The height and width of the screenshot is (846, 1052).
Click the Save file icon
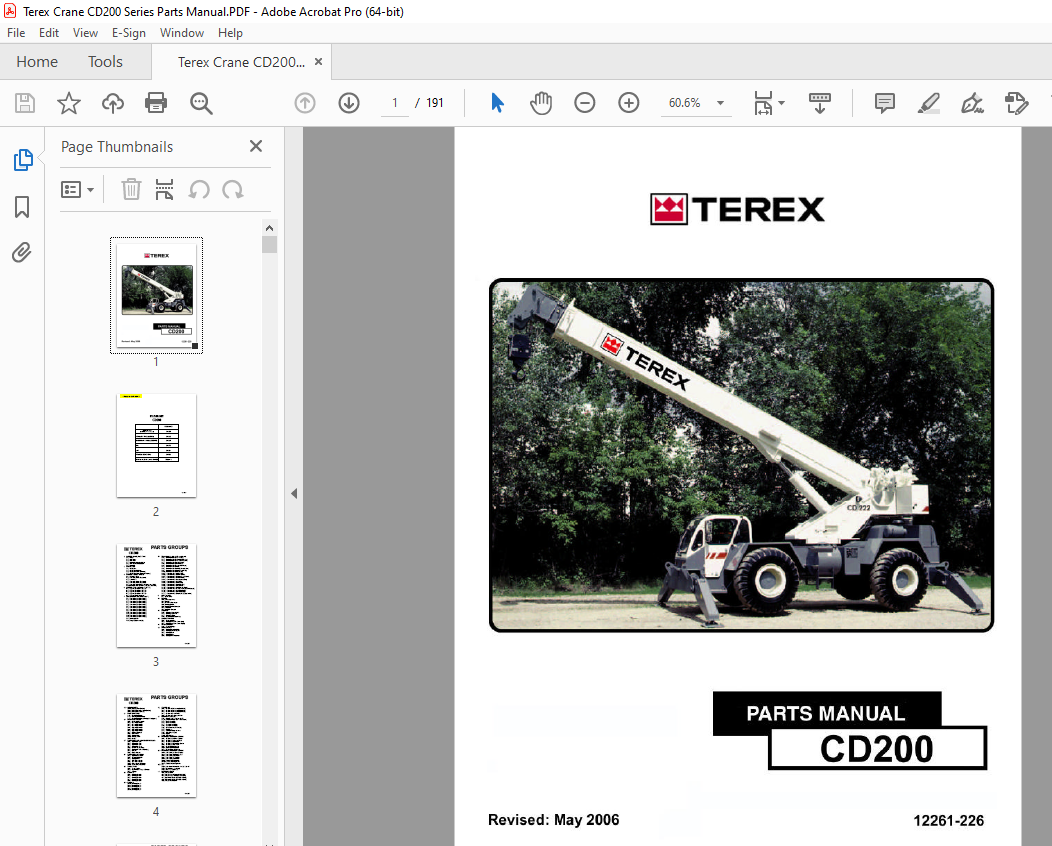25,103
